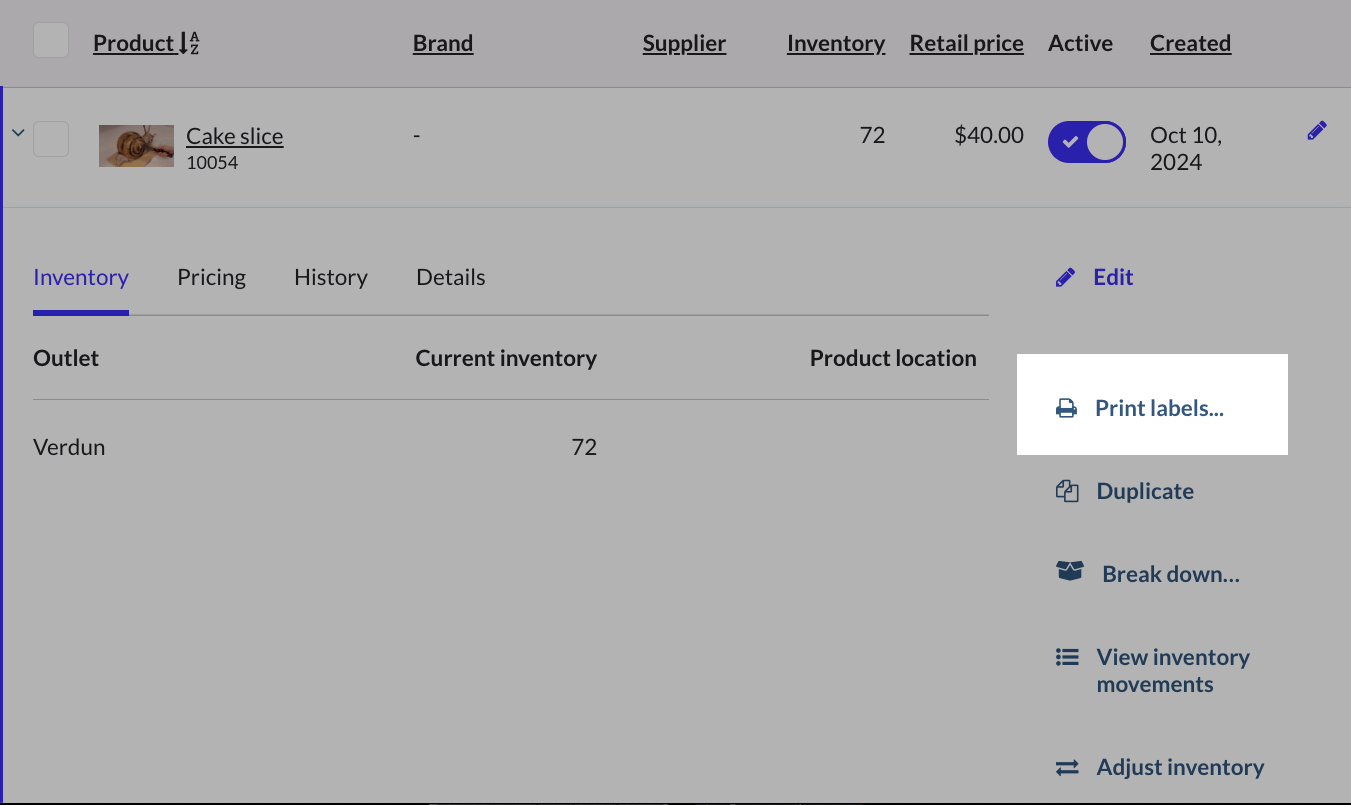Click the printer icon for Print labels

point(1067,408)
